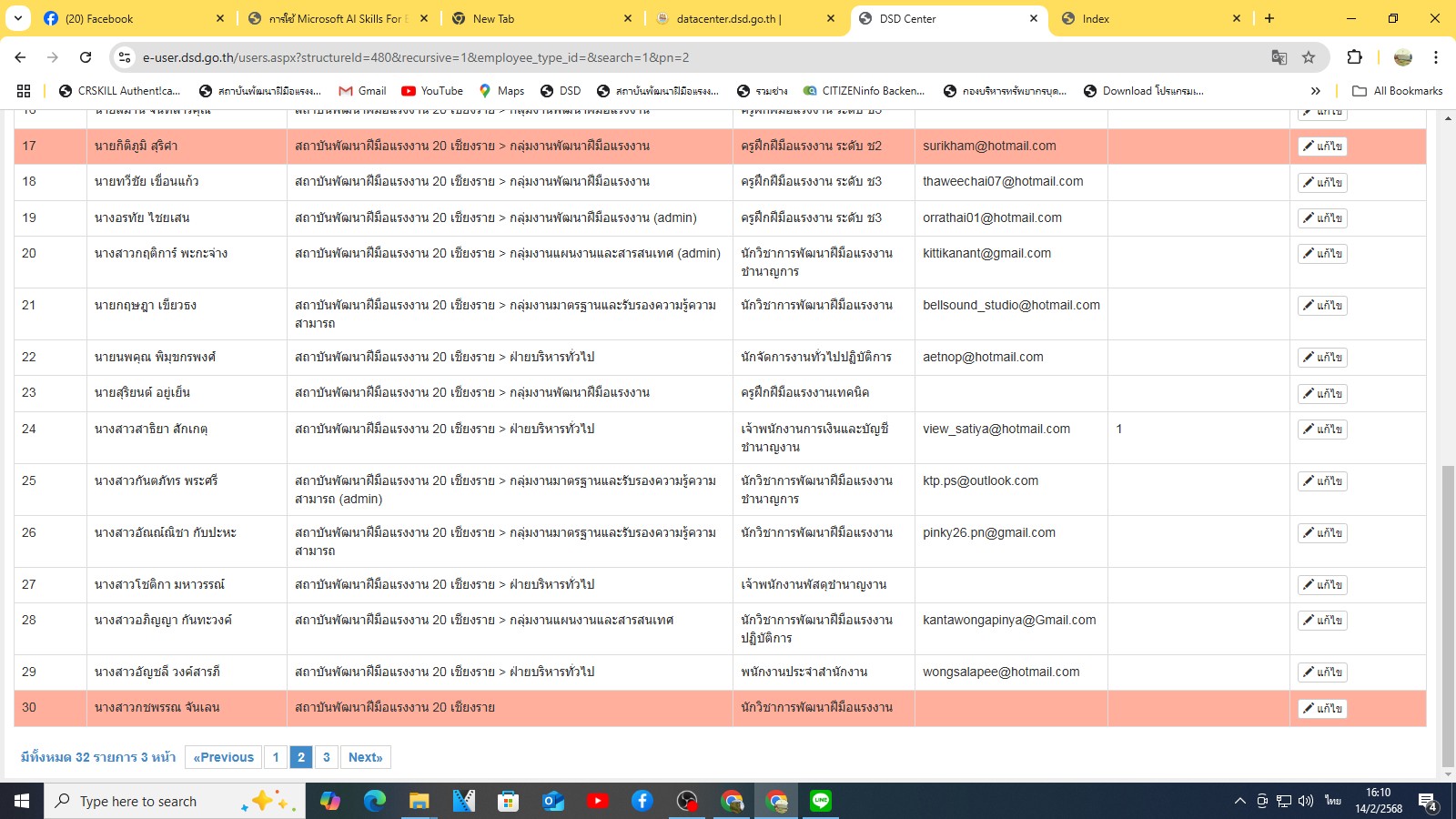The image size is (1456, 819).
Task: Select the email thaweechai07@hotmail.com
Action: [x=1003, y=181]
